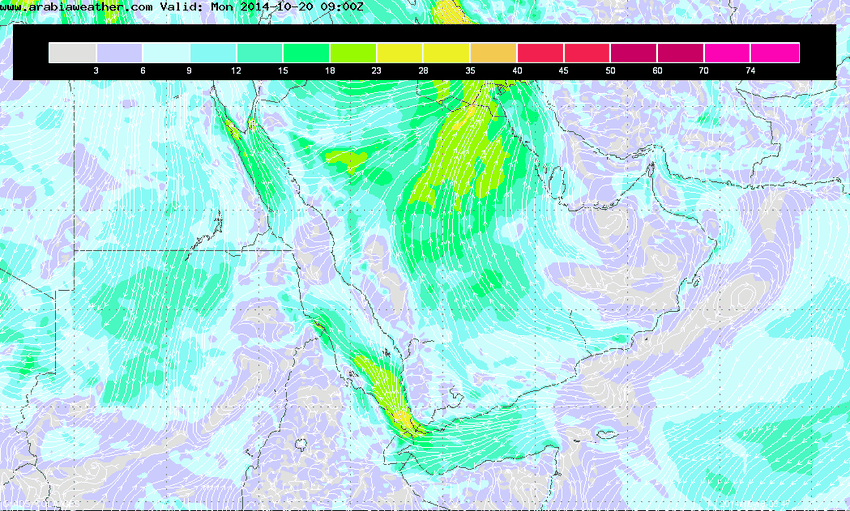The width and height of the screenshot is (850, 511).
Task: Click the orange swatch between 35 and 40
Action: click(x=494, y=52)
